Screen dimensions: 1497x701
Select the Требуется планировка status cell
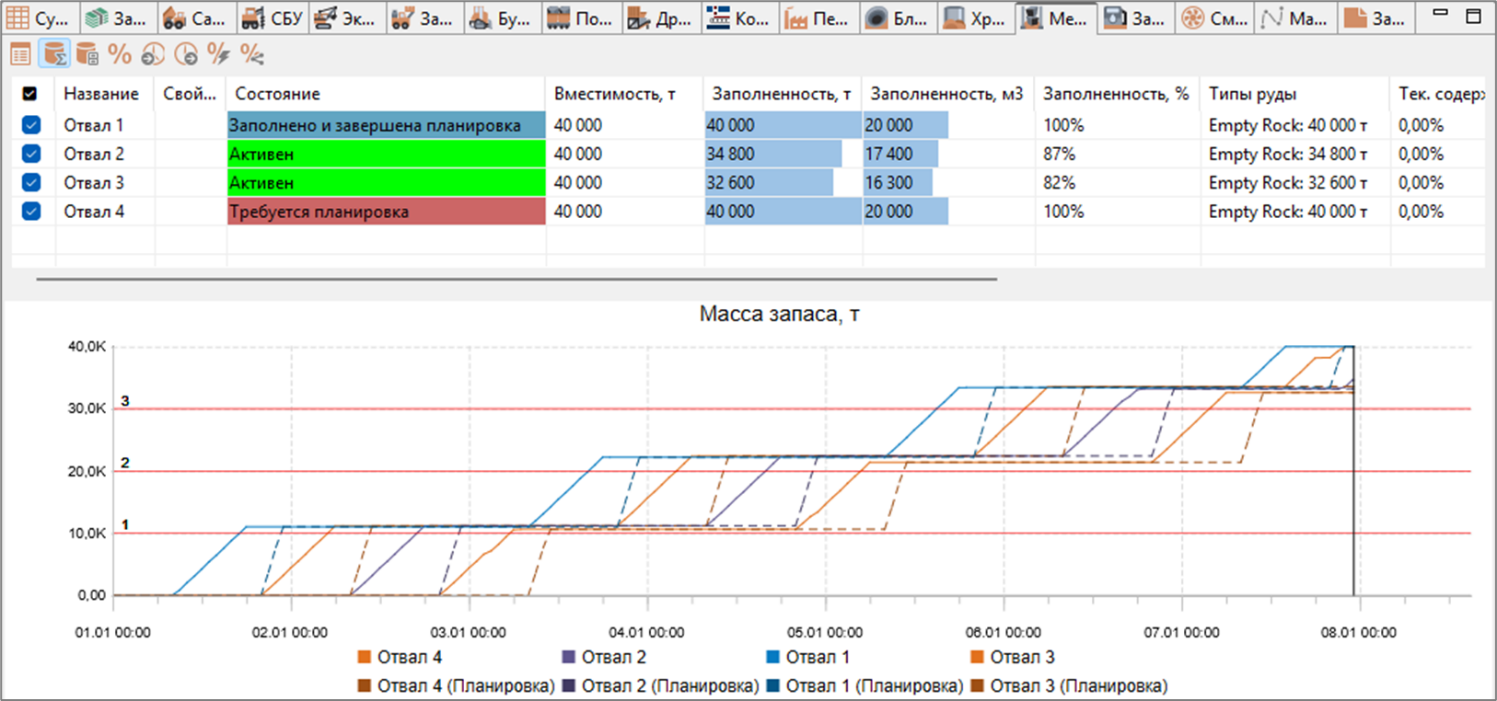[386, 212]
